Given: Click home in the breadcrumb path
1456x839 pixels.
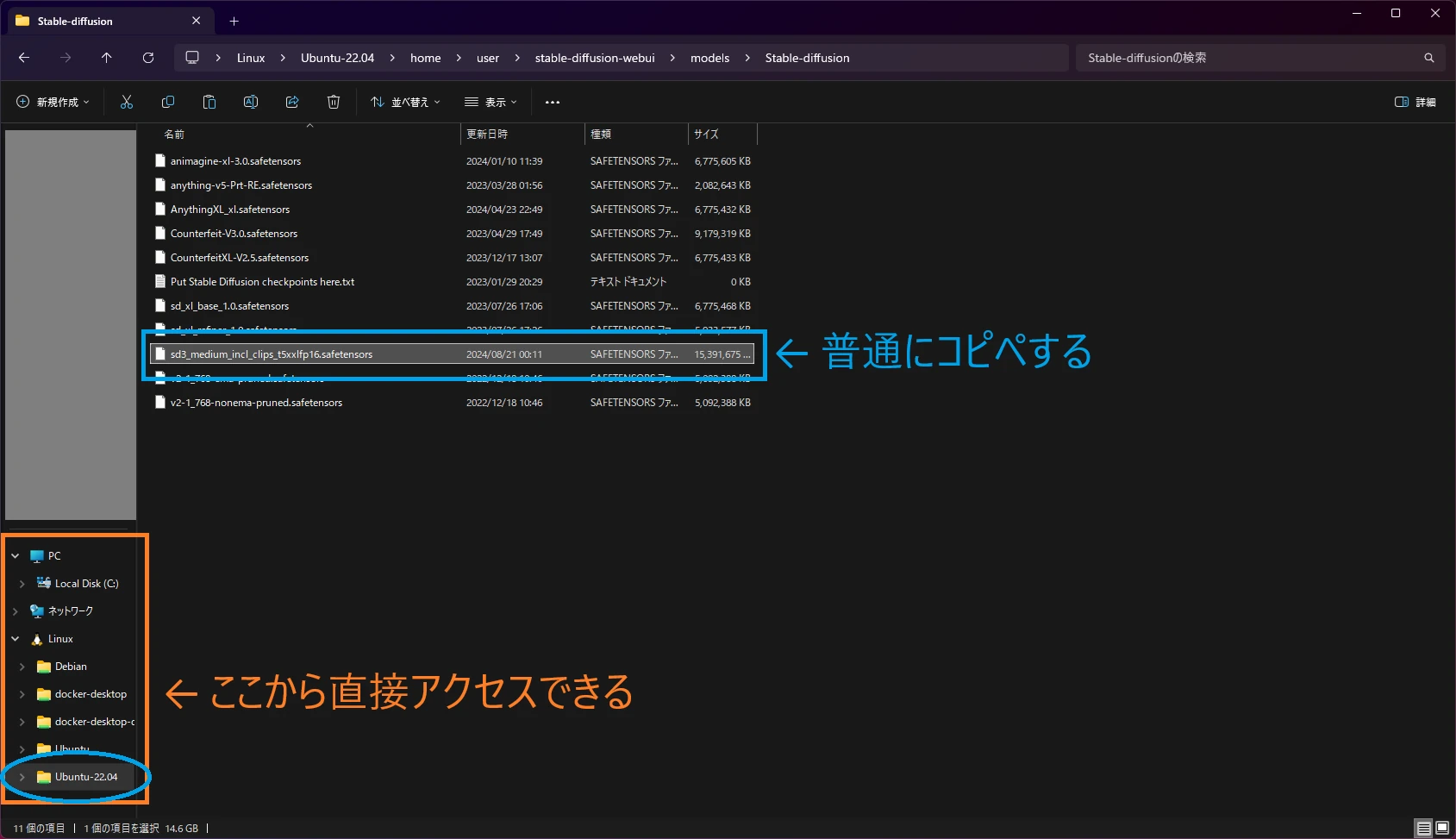Looking at the screenshot, I should 425,58.
